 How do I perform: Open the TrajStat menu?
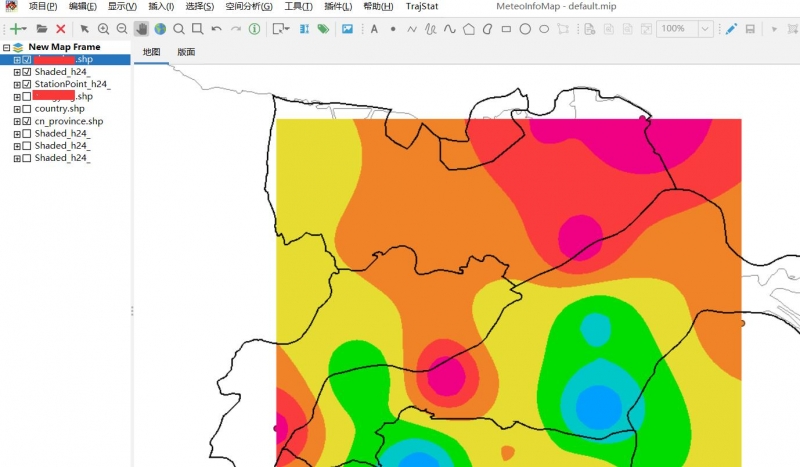click(422, 7)
